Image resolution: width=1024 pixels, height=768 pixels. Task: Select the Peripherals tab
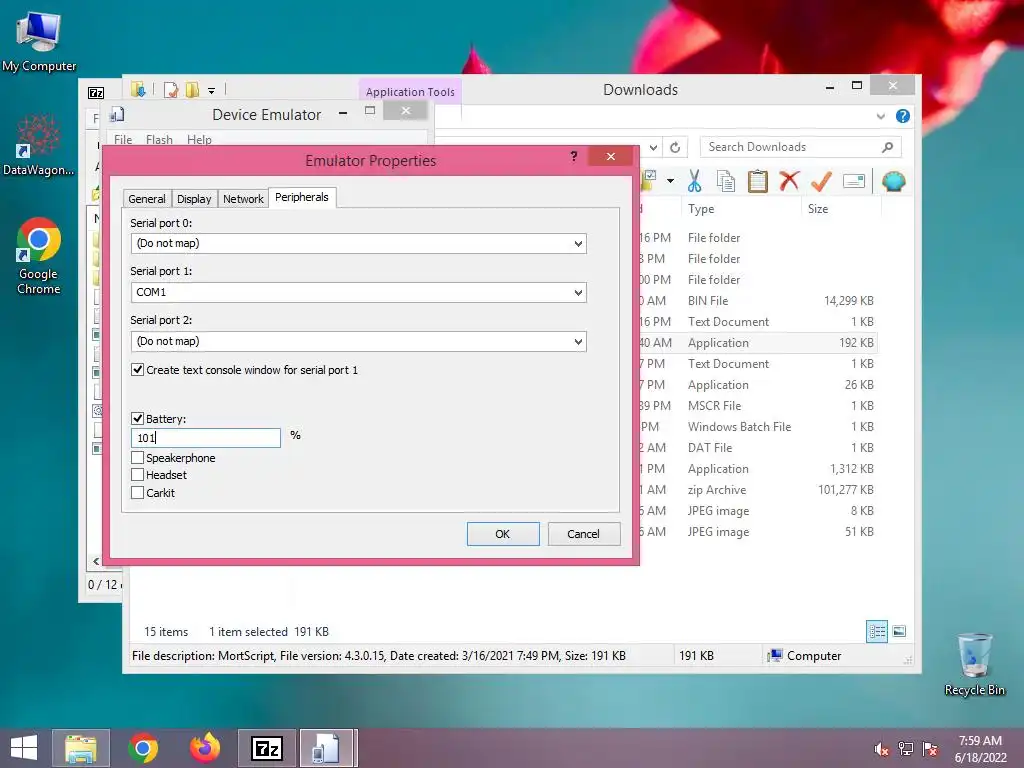[x=302, y=197]
